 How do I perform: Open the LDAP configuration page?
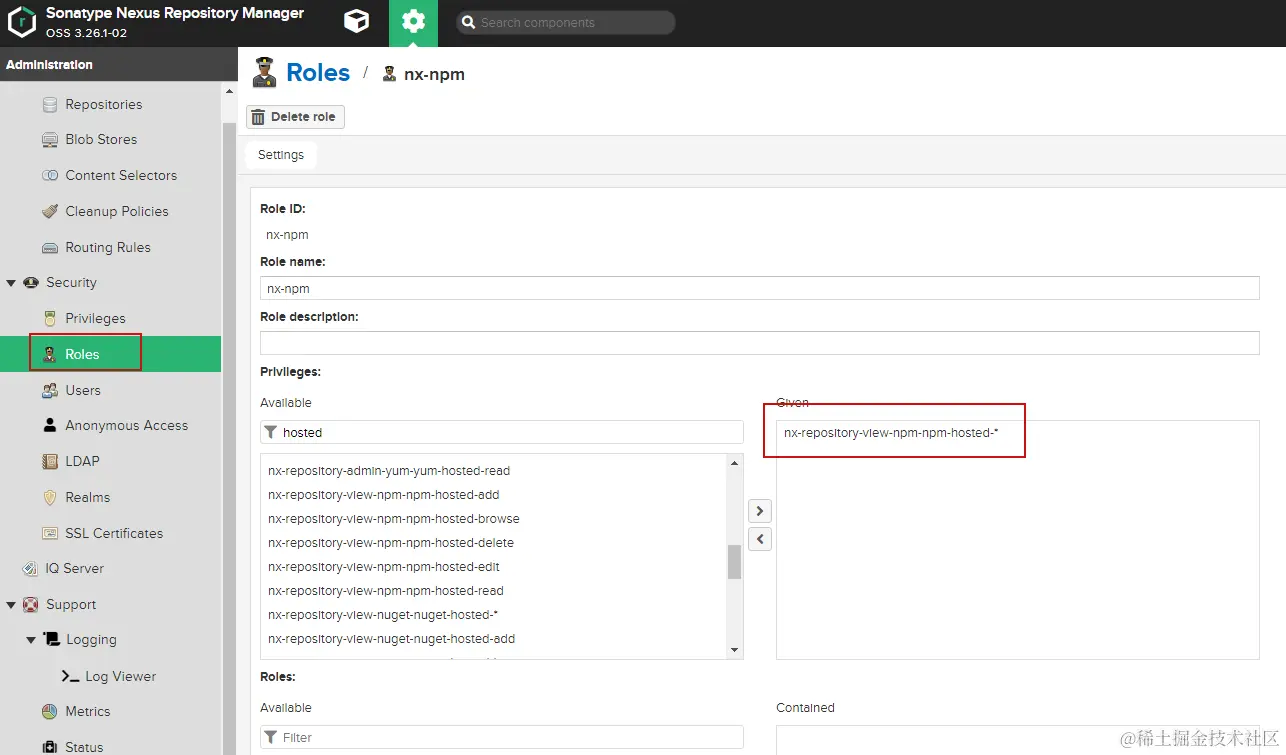(x=83, y=461)
